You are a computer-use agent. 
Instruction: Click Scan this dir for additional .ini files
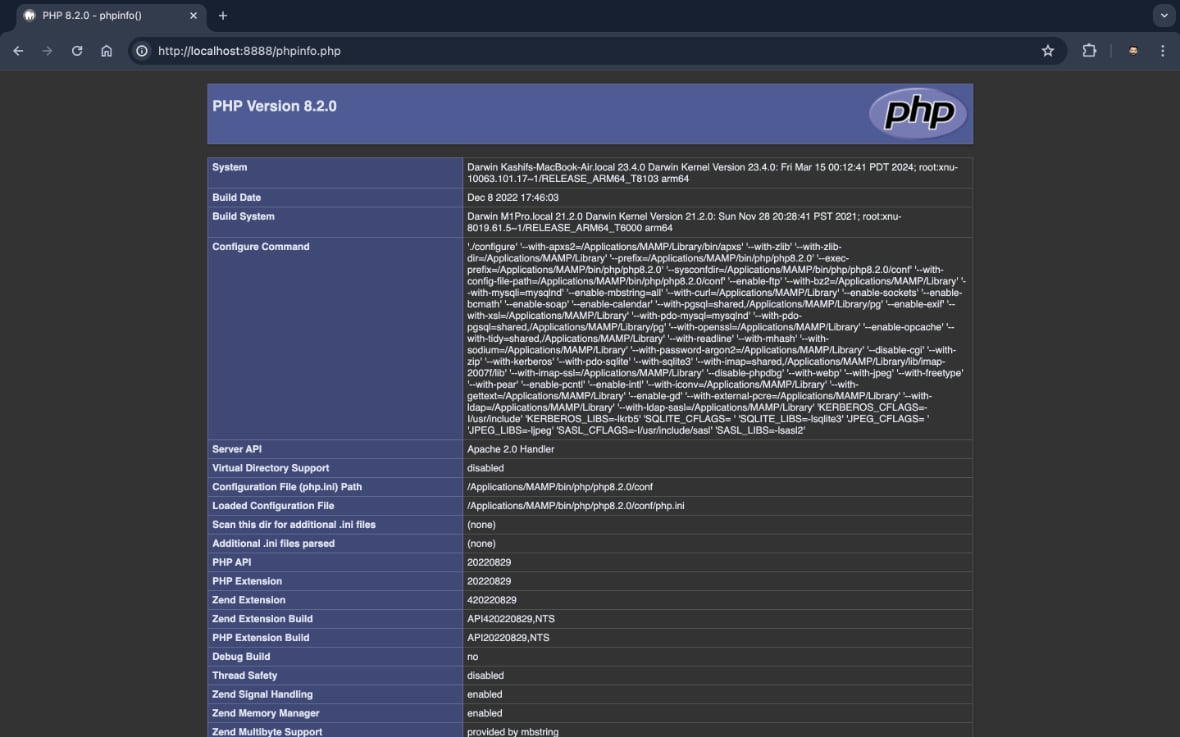point(293,524)
